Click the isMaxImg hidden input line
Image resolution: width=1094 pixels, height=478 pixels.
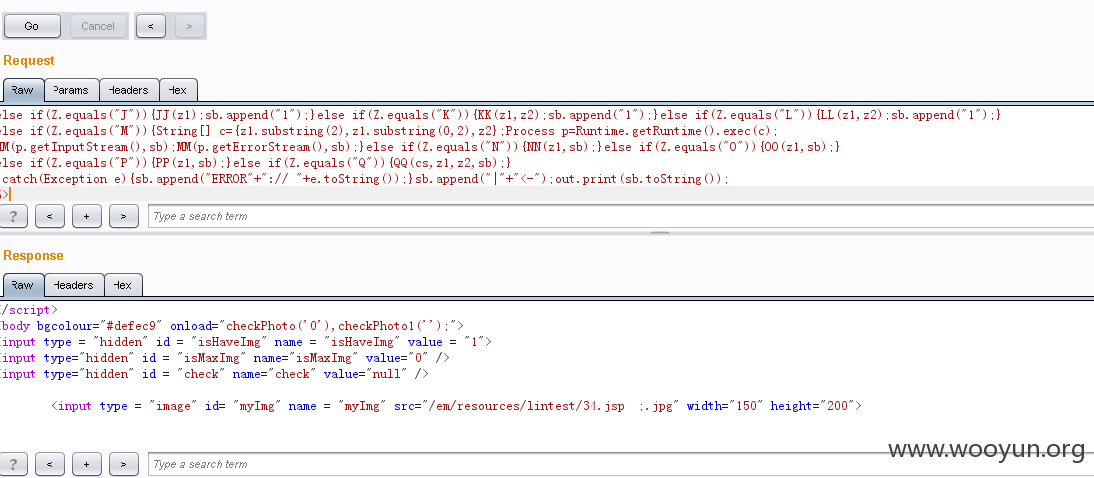[x=225, y=358]
